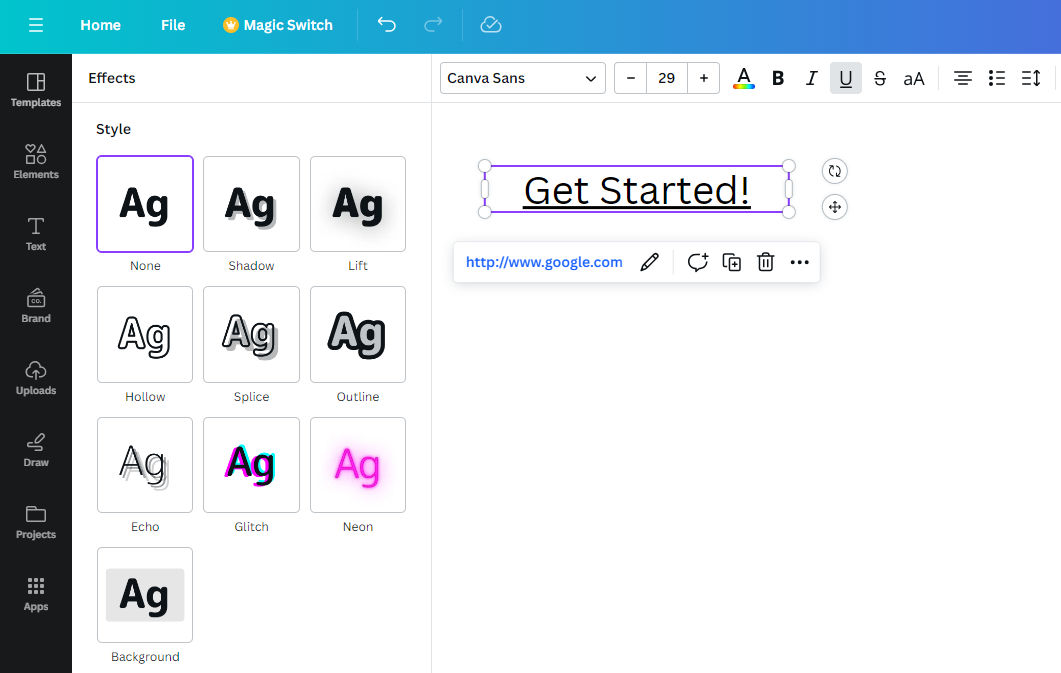Viewport: 1061px width, 673px height.
Task: Open the File menu
Action: coord(173,25)
